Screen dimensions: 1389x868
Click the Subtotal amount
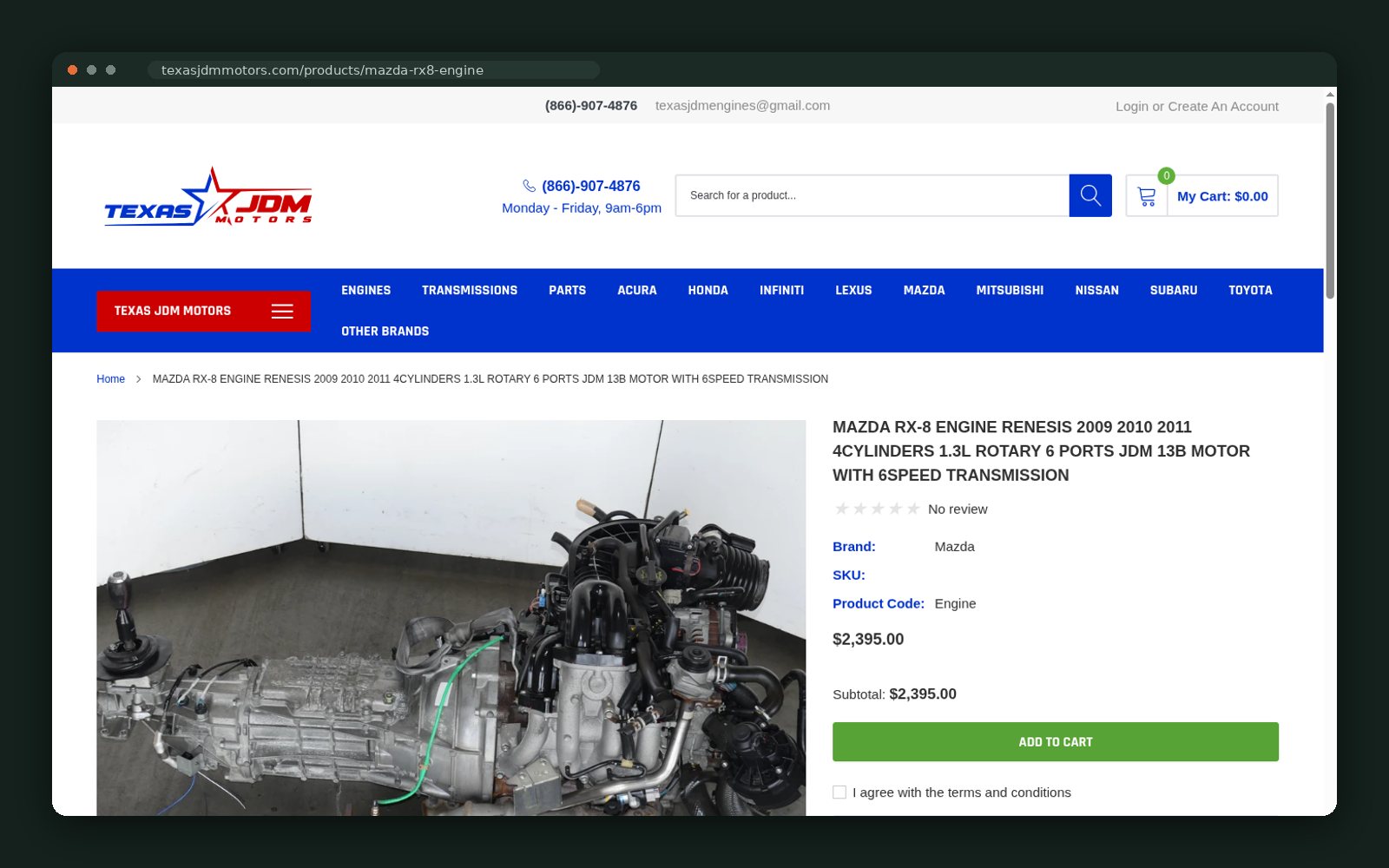point(923,694)
